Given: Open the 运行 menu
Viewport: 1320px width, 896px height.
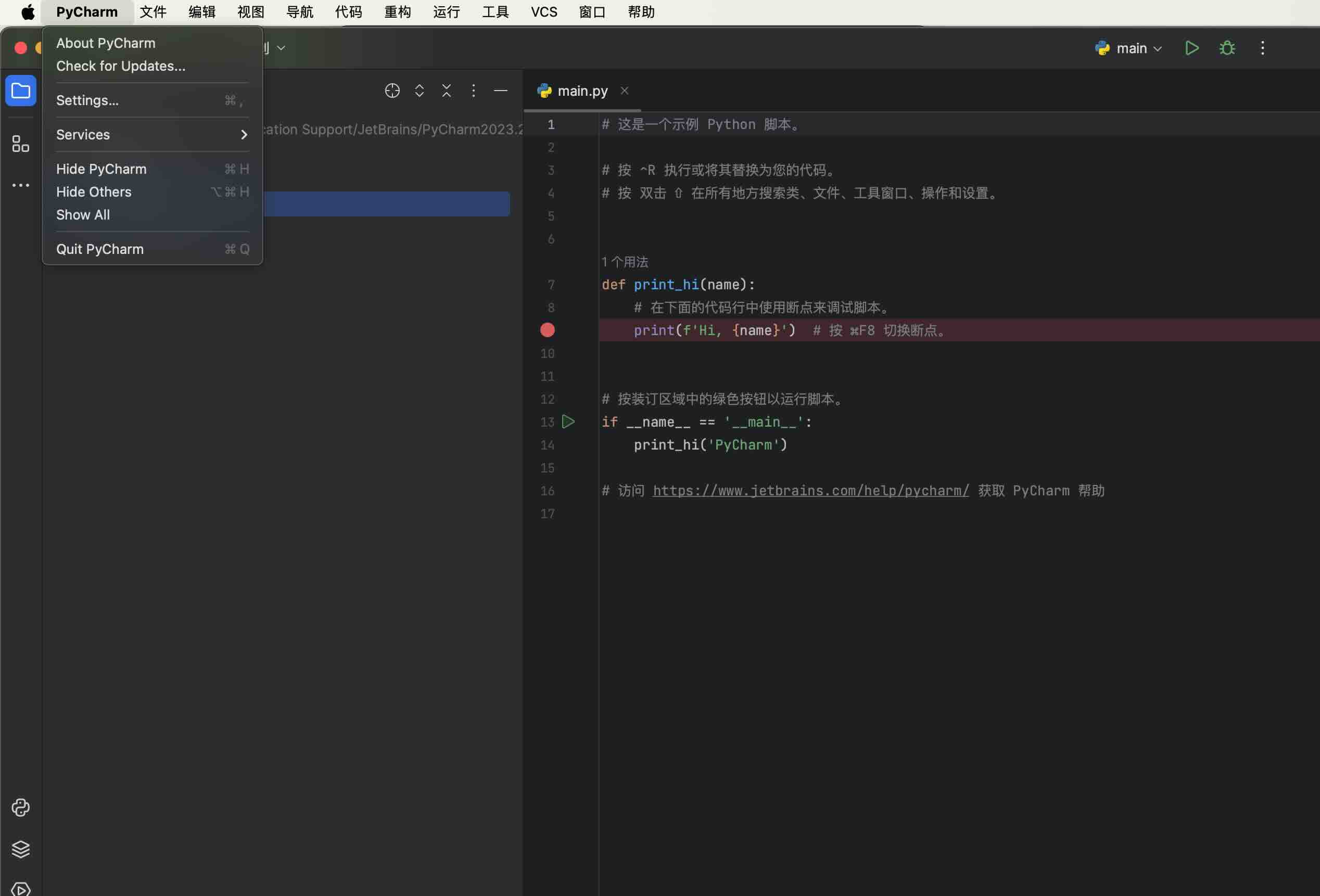Looking at the screenshot, I should (447, 12).
